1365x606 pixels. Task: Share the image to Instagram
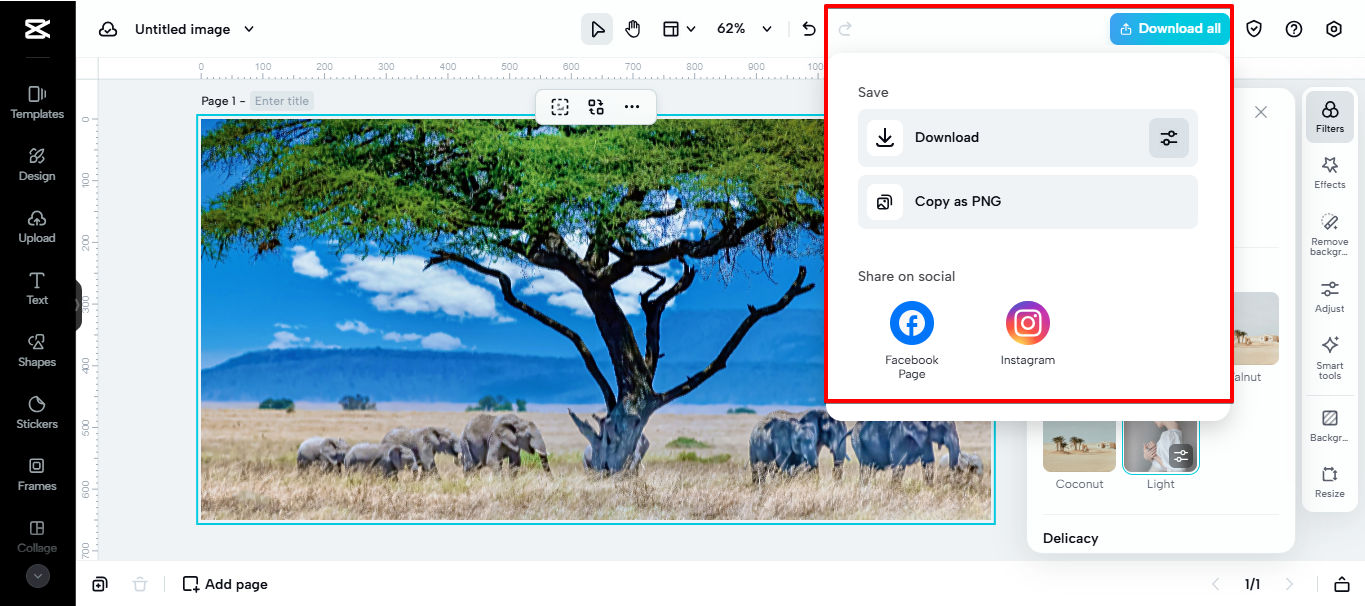pos(1027,322)
